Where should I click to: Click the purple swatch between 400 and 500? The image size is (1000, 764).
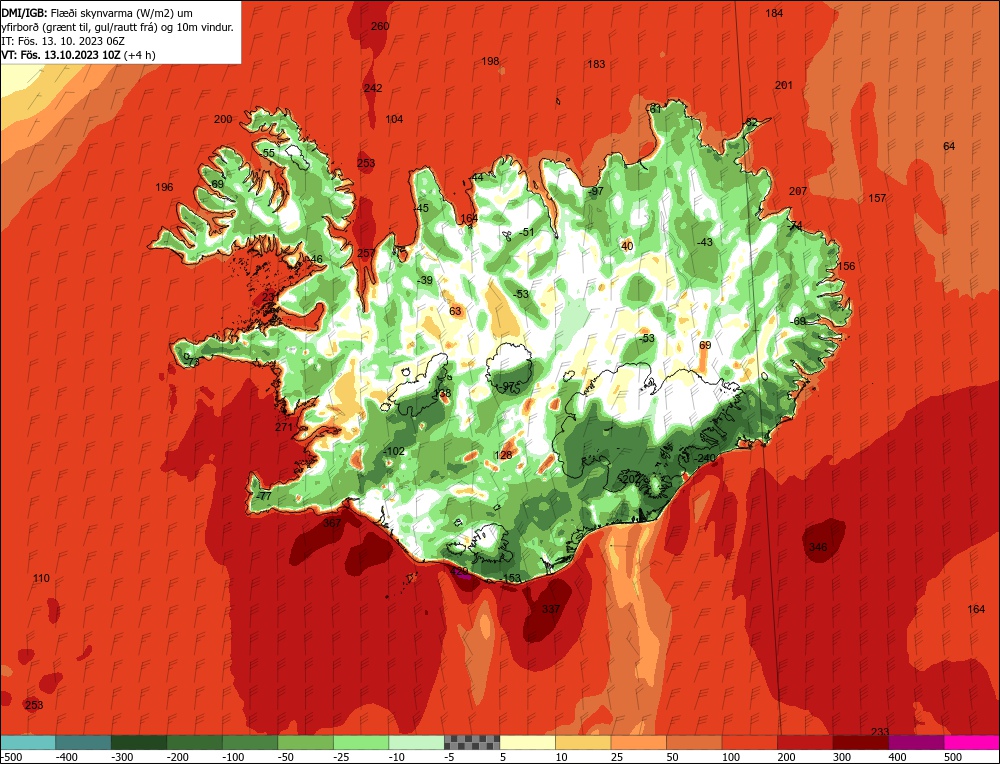pos(916,742)
